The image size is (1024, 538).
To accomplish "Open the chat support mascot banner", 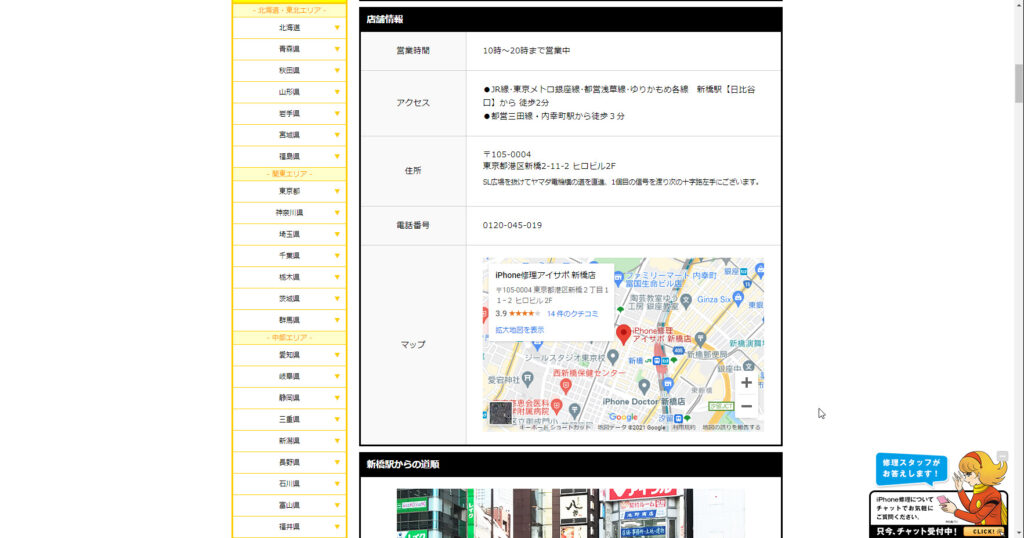I will (940, 494).
